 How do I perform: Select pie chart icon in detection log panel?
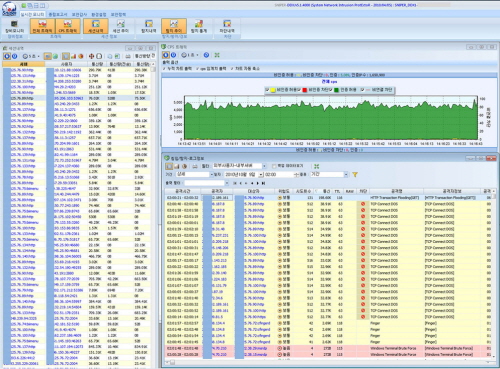coord(184,166)
